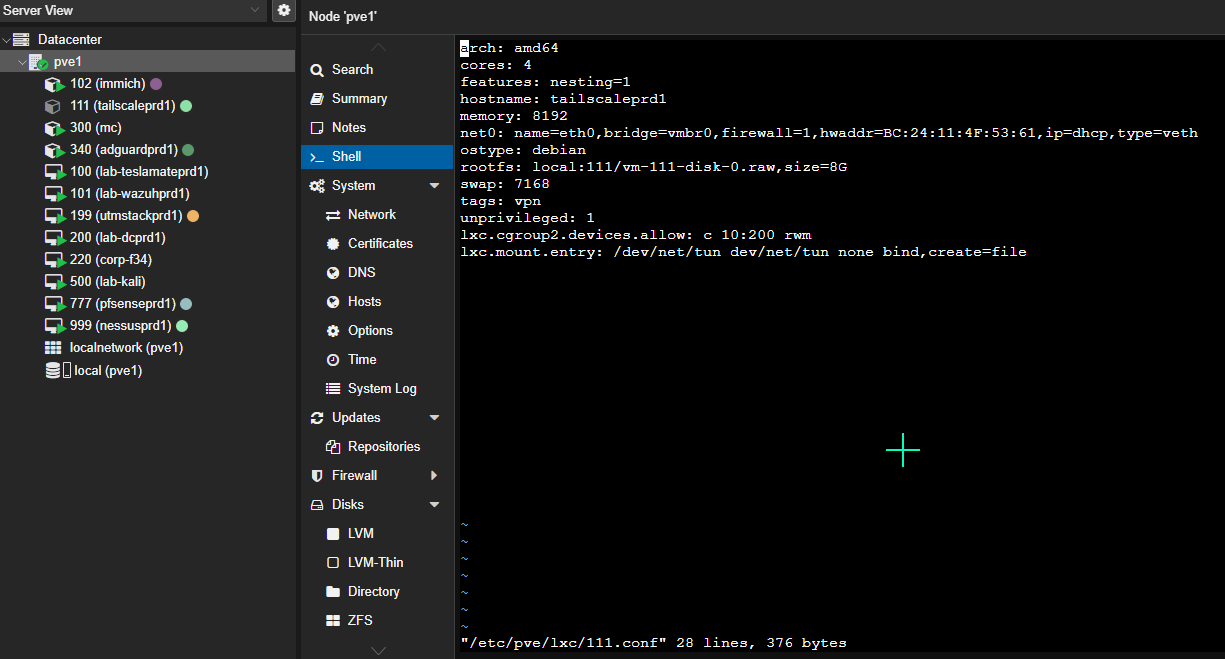
Task: Collapse the System submenu arrow
Action: [434, 186]
